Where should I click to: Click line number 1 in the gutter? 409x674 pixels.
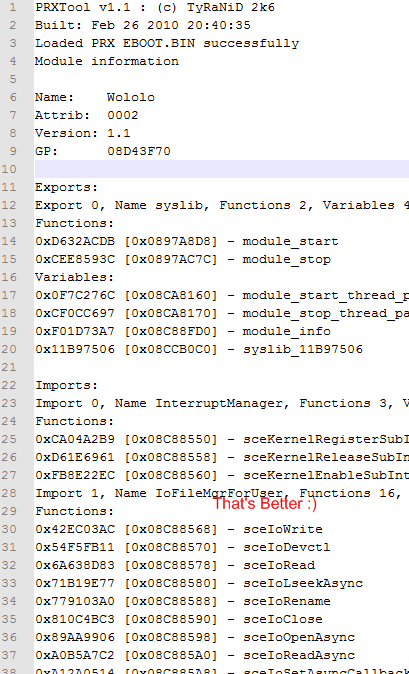tap(12, 7)
